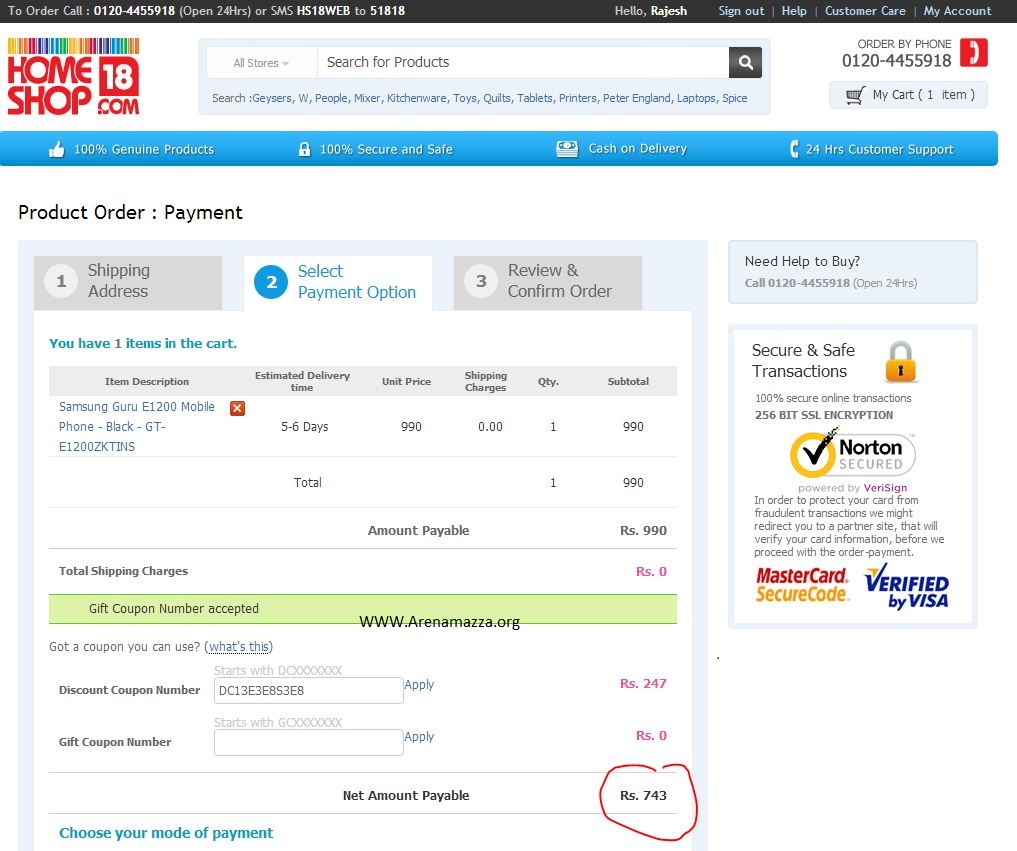Click Gift Coupon Number accepted message
Viewport: 1017px width, 851px height.
174,609
